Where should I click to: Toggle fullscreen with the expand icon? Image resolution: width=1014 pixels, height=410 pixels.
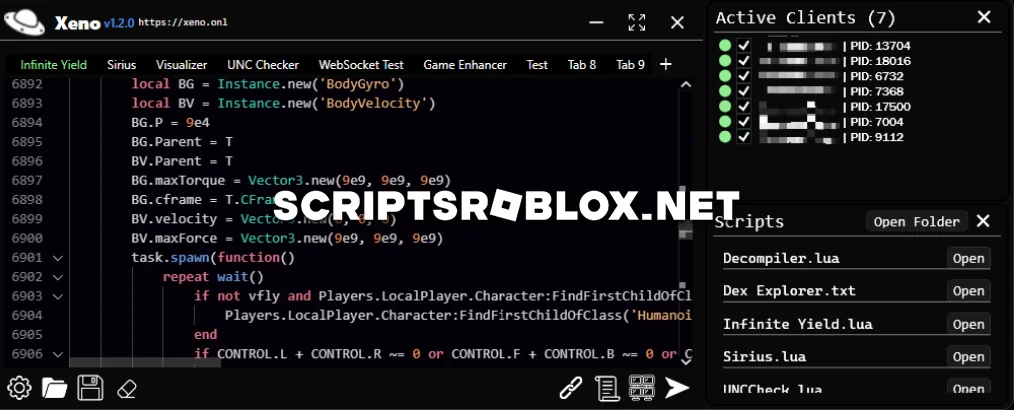coord(637,23)
